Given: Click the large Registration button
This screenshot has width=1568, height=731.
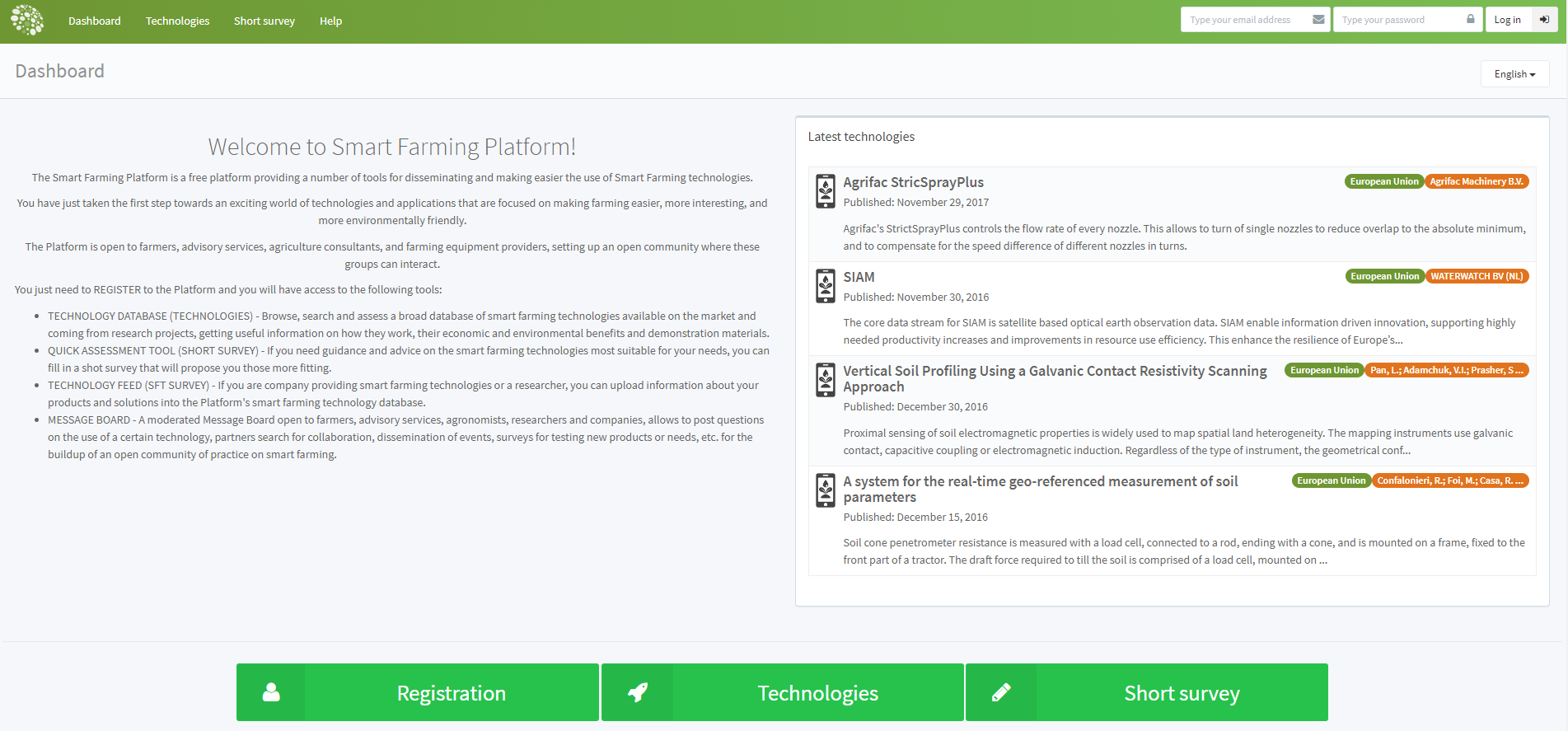Looking at the screenshot, I should coord(451,693).
